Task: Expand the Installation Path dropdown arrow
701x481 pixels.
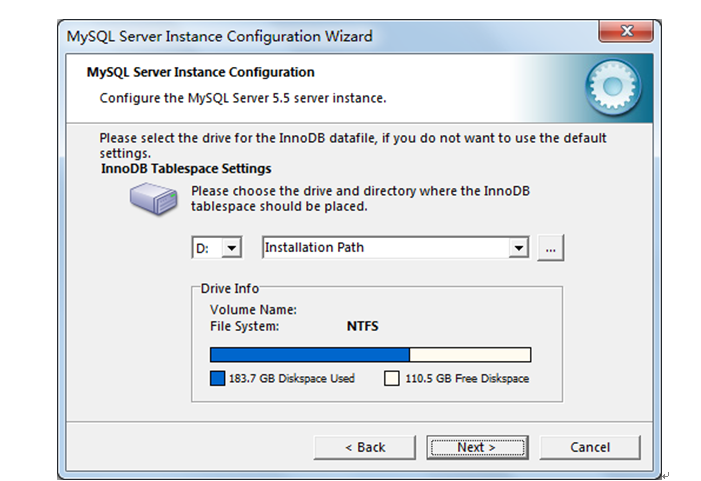Action: pos(519,248)
